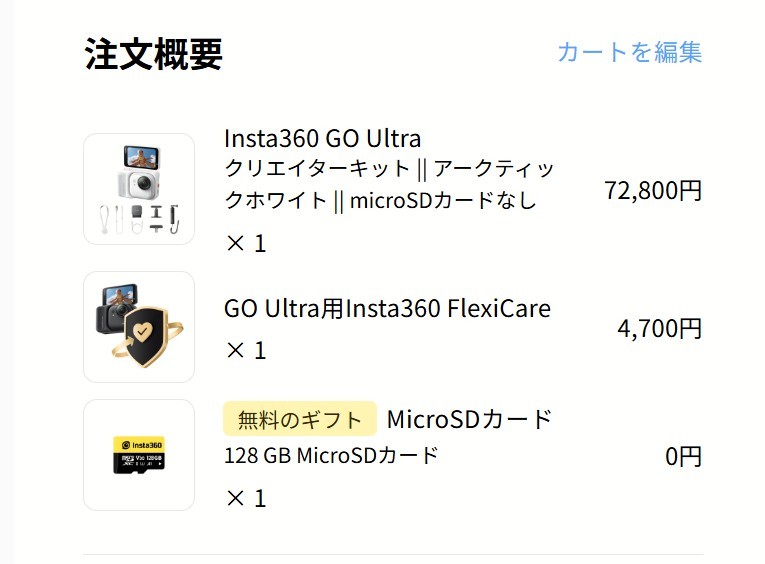Click the gold shield heart icon in thumbnail
Screen dimensions: 765x564
pos(142,337)
